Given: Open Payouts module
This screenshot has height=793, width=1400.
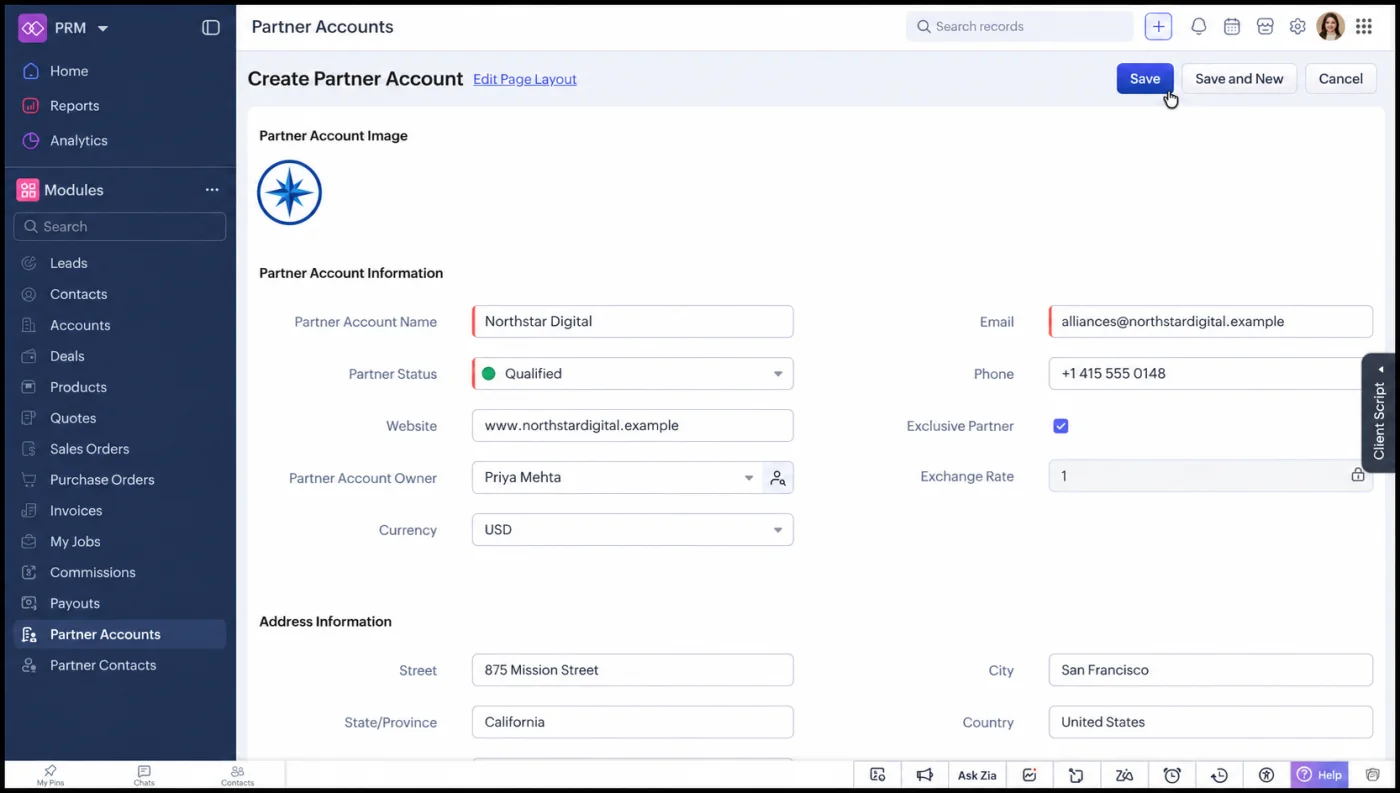Looking at the screenshot, I should (x=75, y=604).
